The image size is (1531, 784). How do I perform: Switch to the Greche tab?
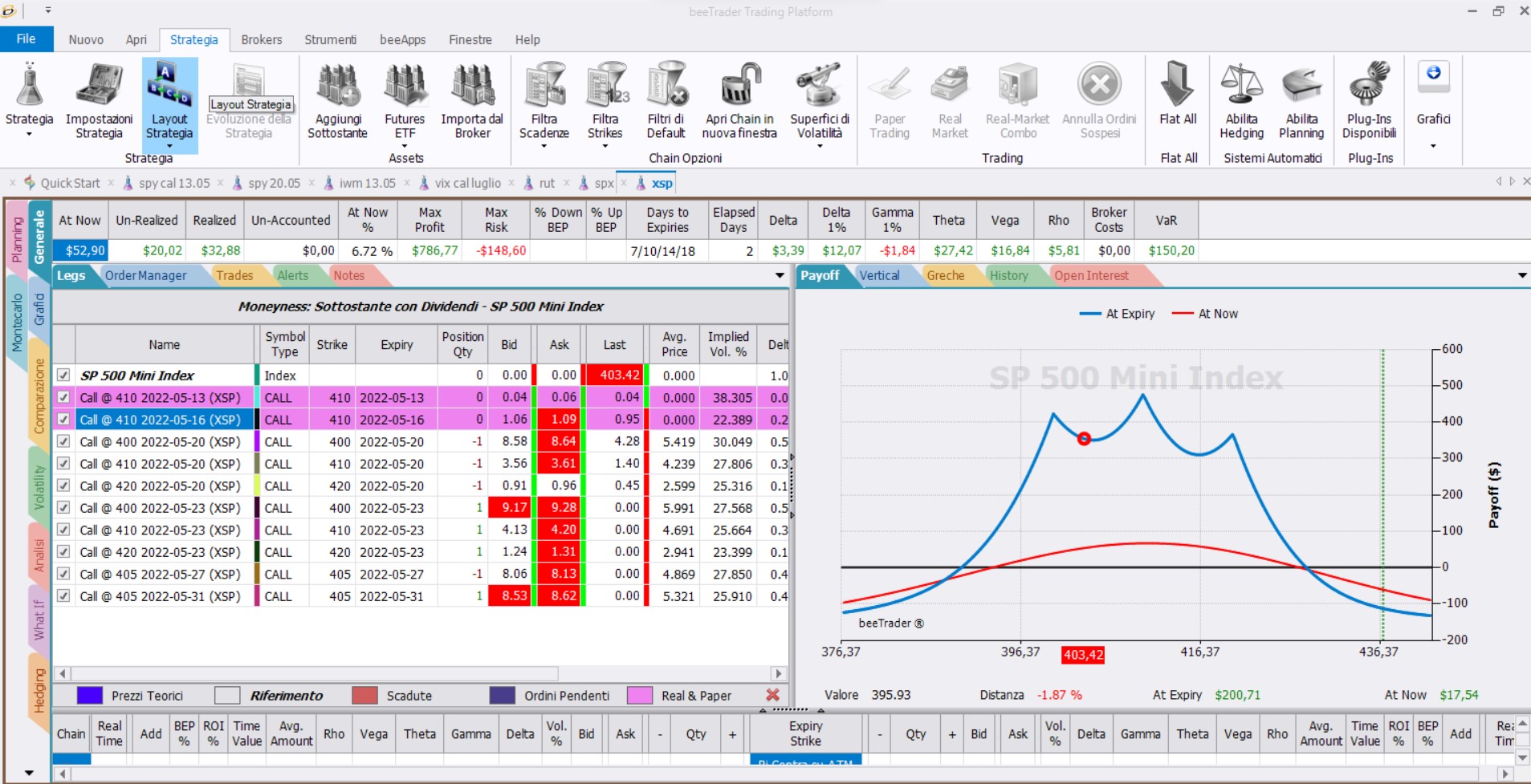click(945, 275)
